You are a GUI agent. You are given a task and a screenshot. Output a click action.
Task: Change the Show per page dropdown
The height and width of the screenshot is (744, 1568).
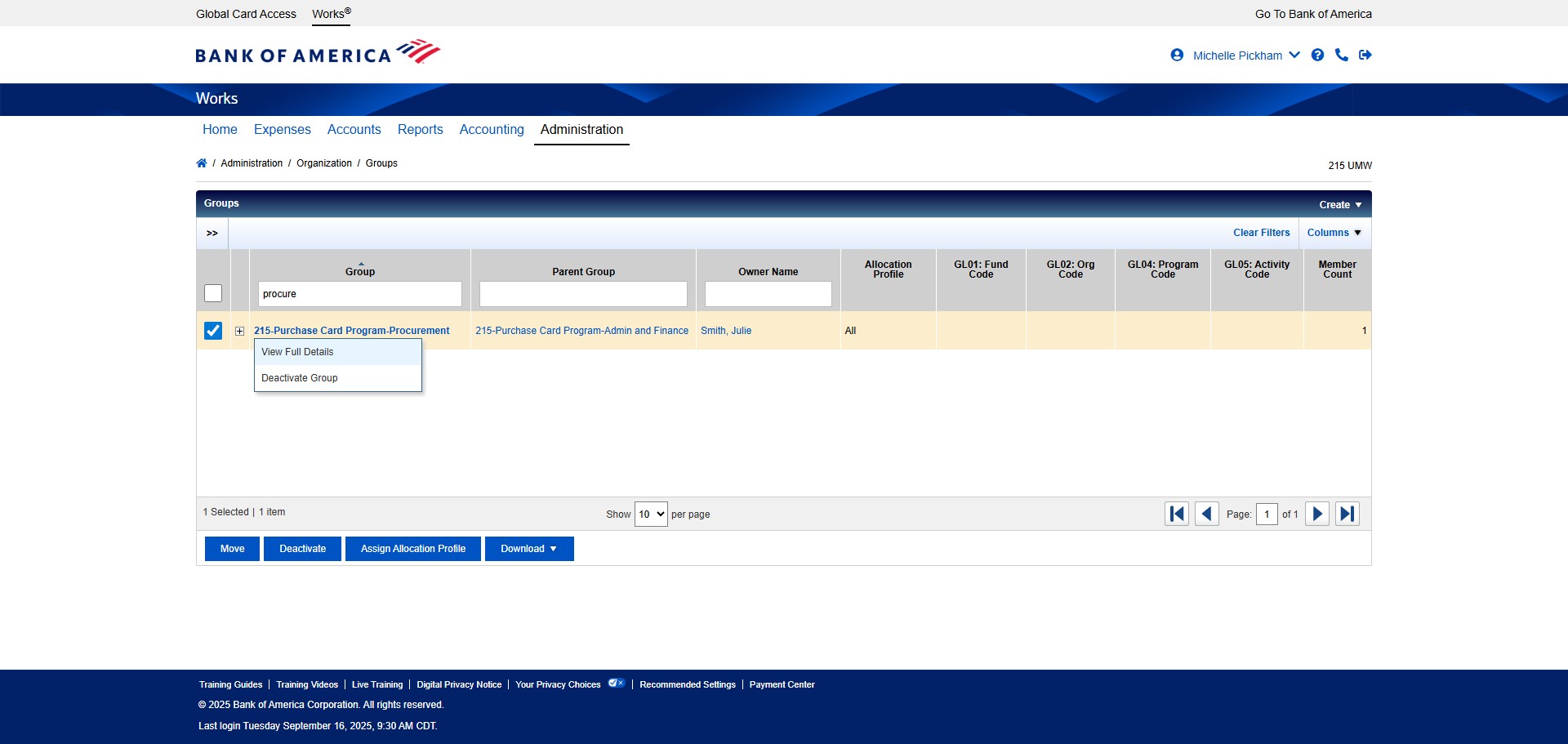click(x=650, y=514)
